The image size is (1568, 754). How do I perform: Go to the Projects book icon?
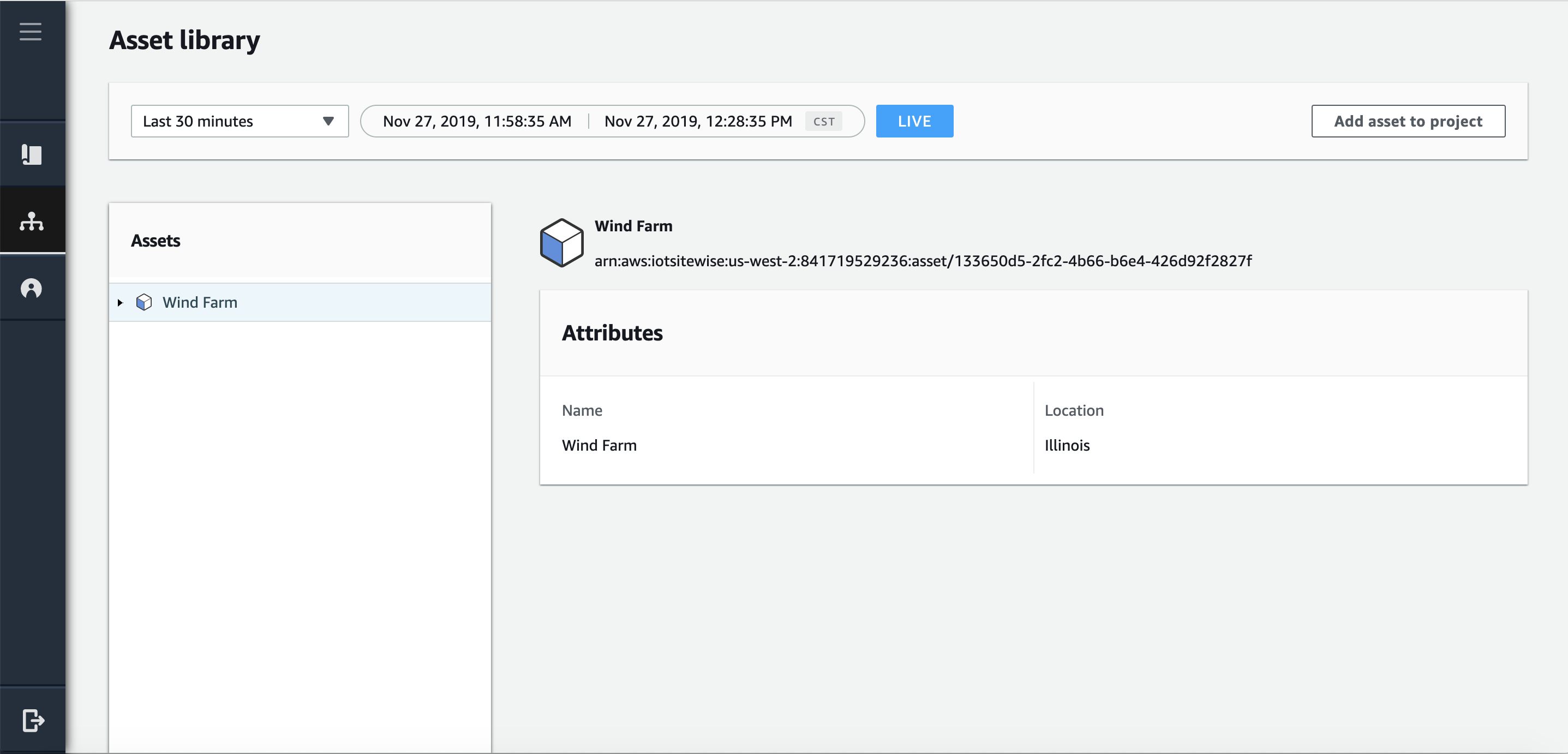click(32, 154)
